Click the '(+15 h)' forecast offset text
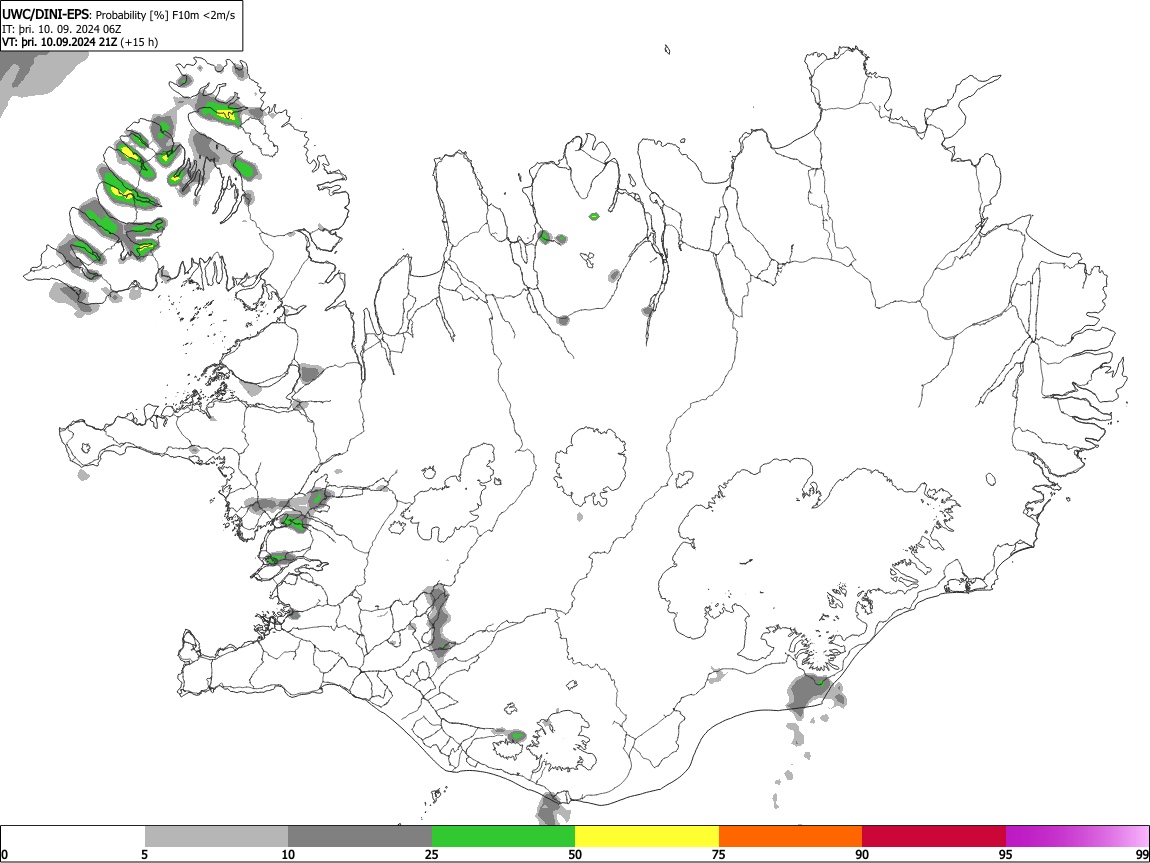The height and width of the screenshot is (863, 1150). point(139,42)
